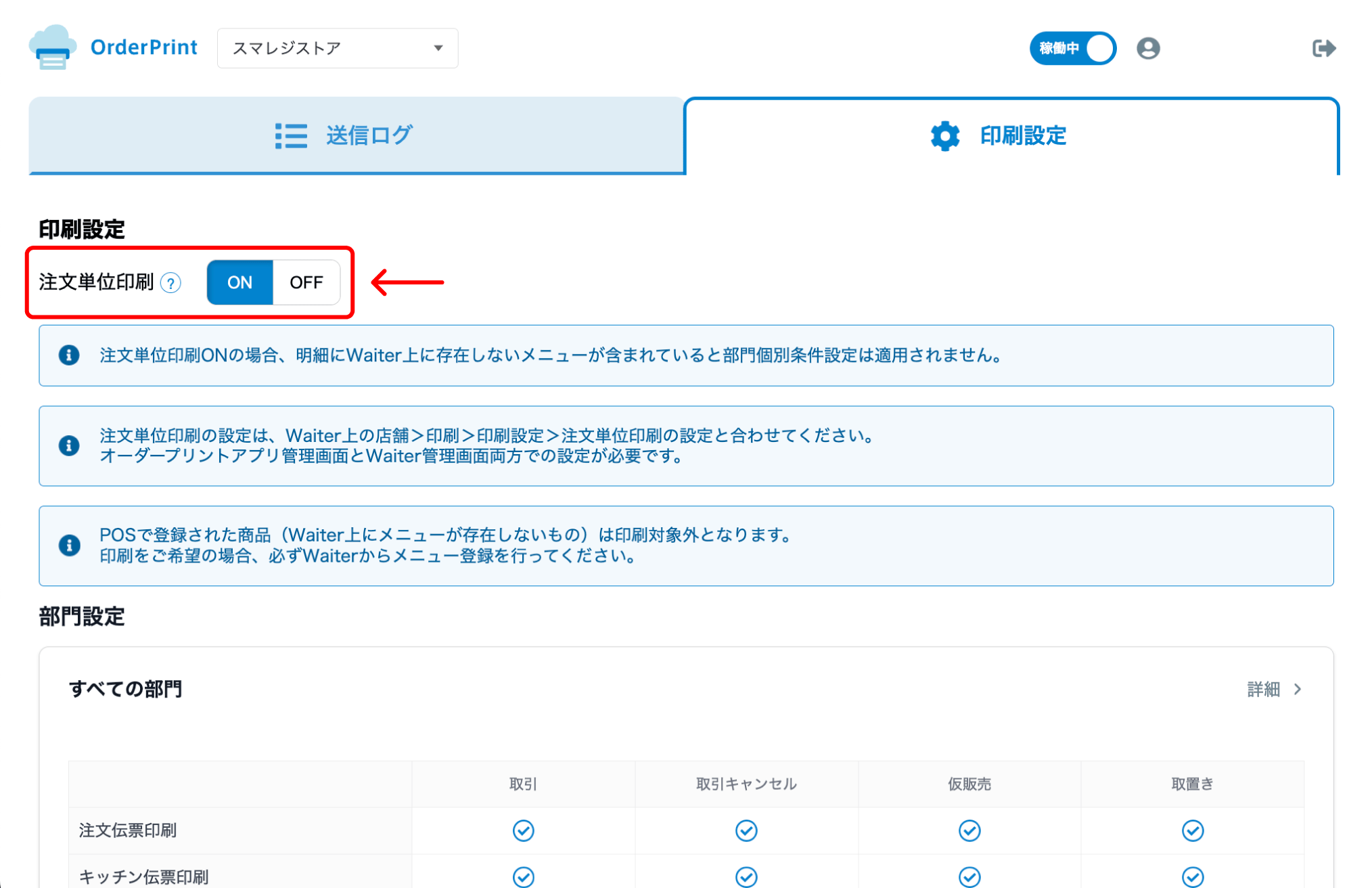
Task: Expand すべての部門 details chevron
Action: click(x=1298, y=689)
